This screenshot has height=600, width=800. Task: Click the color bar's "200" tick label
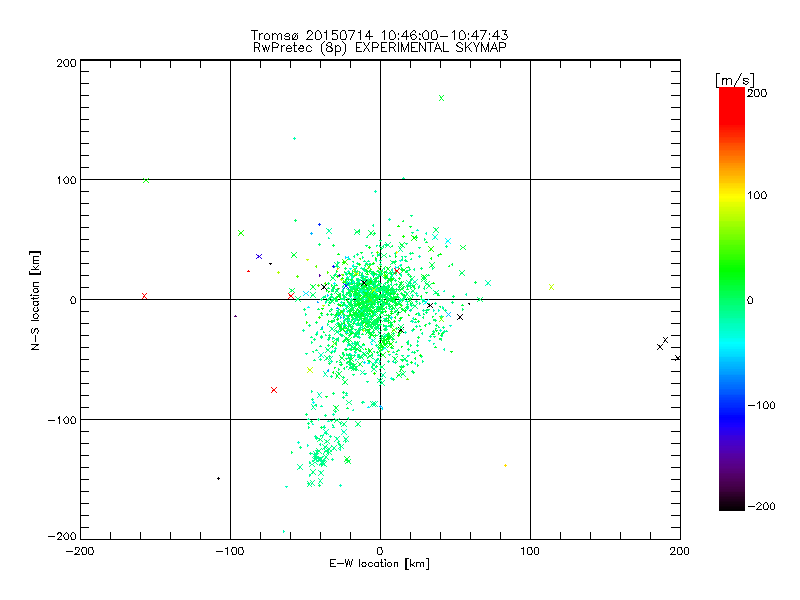757,93
